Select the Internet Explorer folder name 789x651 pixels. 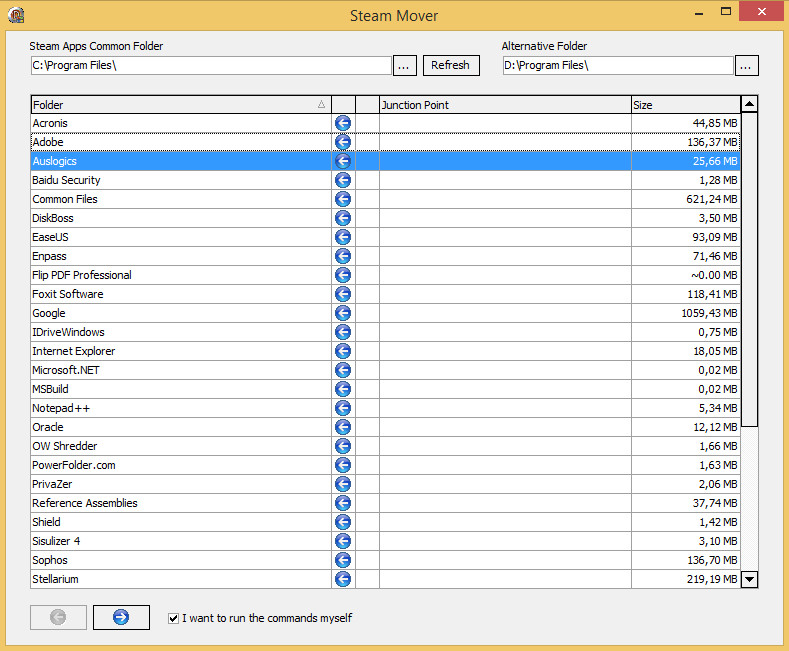click(x=73, y=351)
